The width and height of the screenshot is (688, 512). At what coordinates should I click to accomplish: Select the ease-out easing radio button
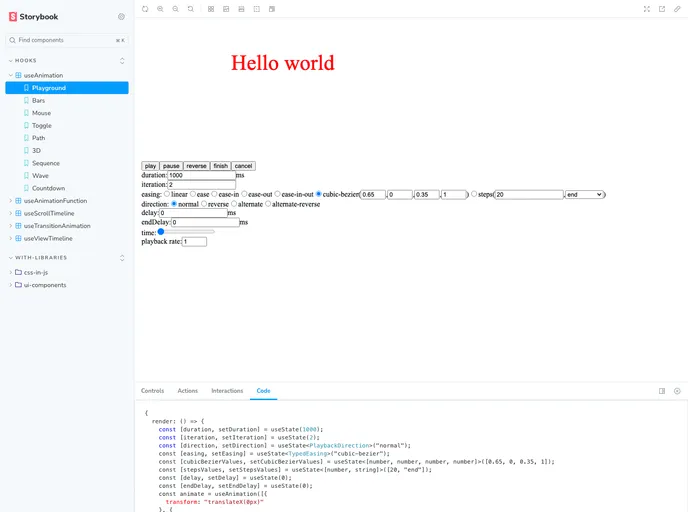(x=244, y=194)
